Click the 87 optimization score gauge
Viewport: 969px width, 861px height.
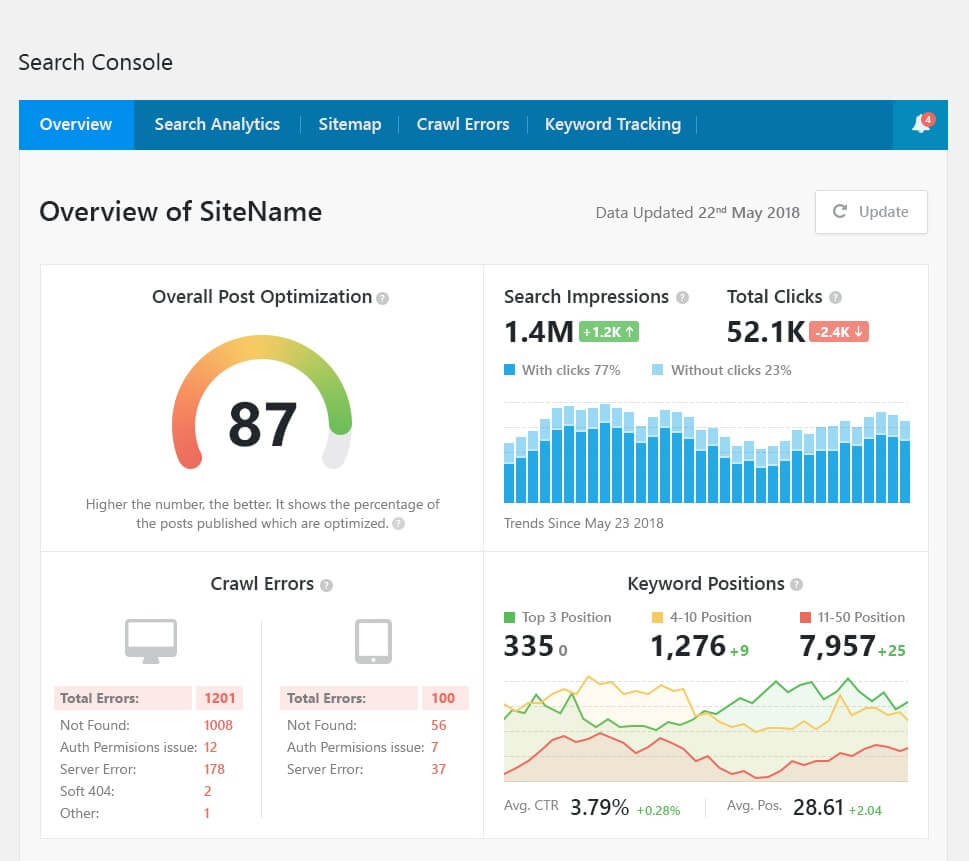(x=262, y=402)
